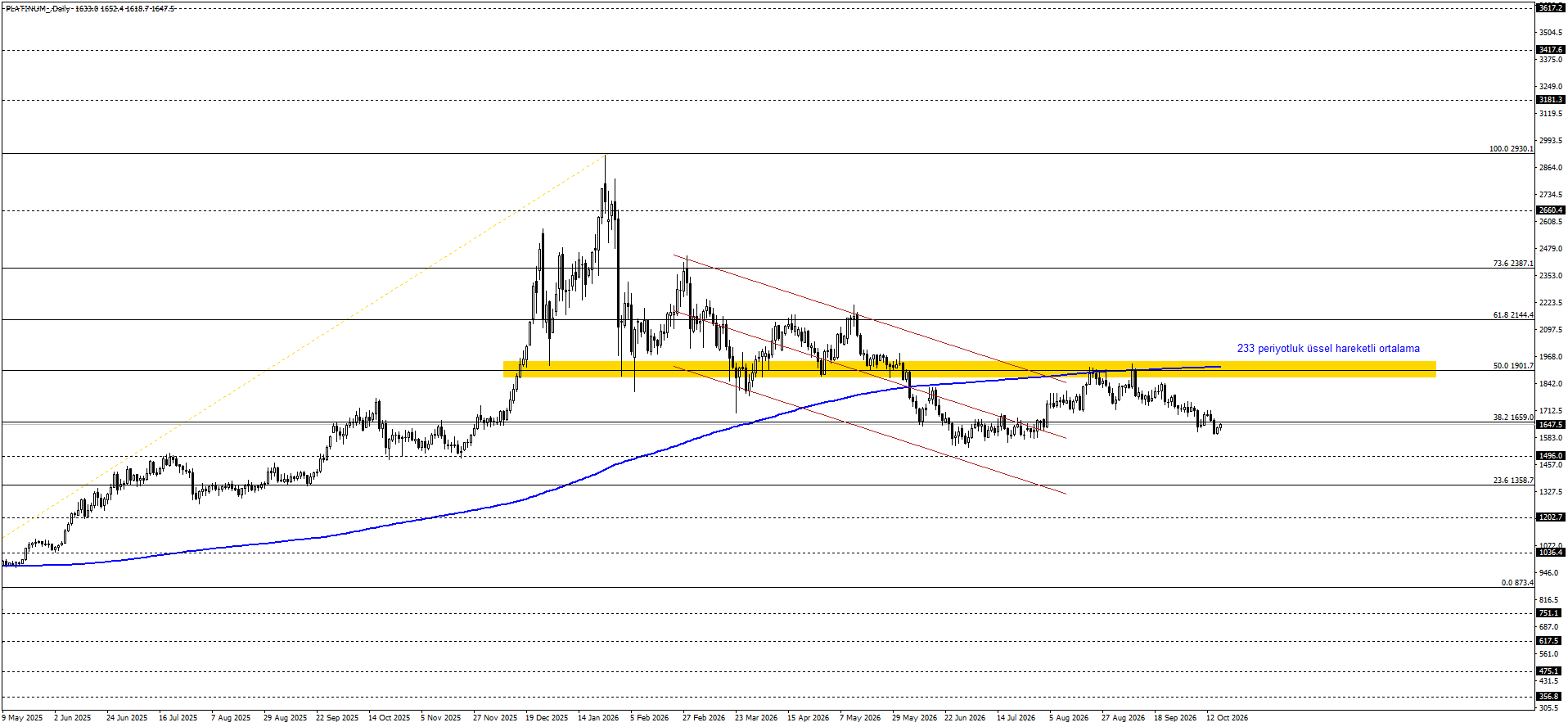The image size is (1568, 727).
Task: Click the yellow highlighted resistance zone rectangle
Action: point(969,369)
